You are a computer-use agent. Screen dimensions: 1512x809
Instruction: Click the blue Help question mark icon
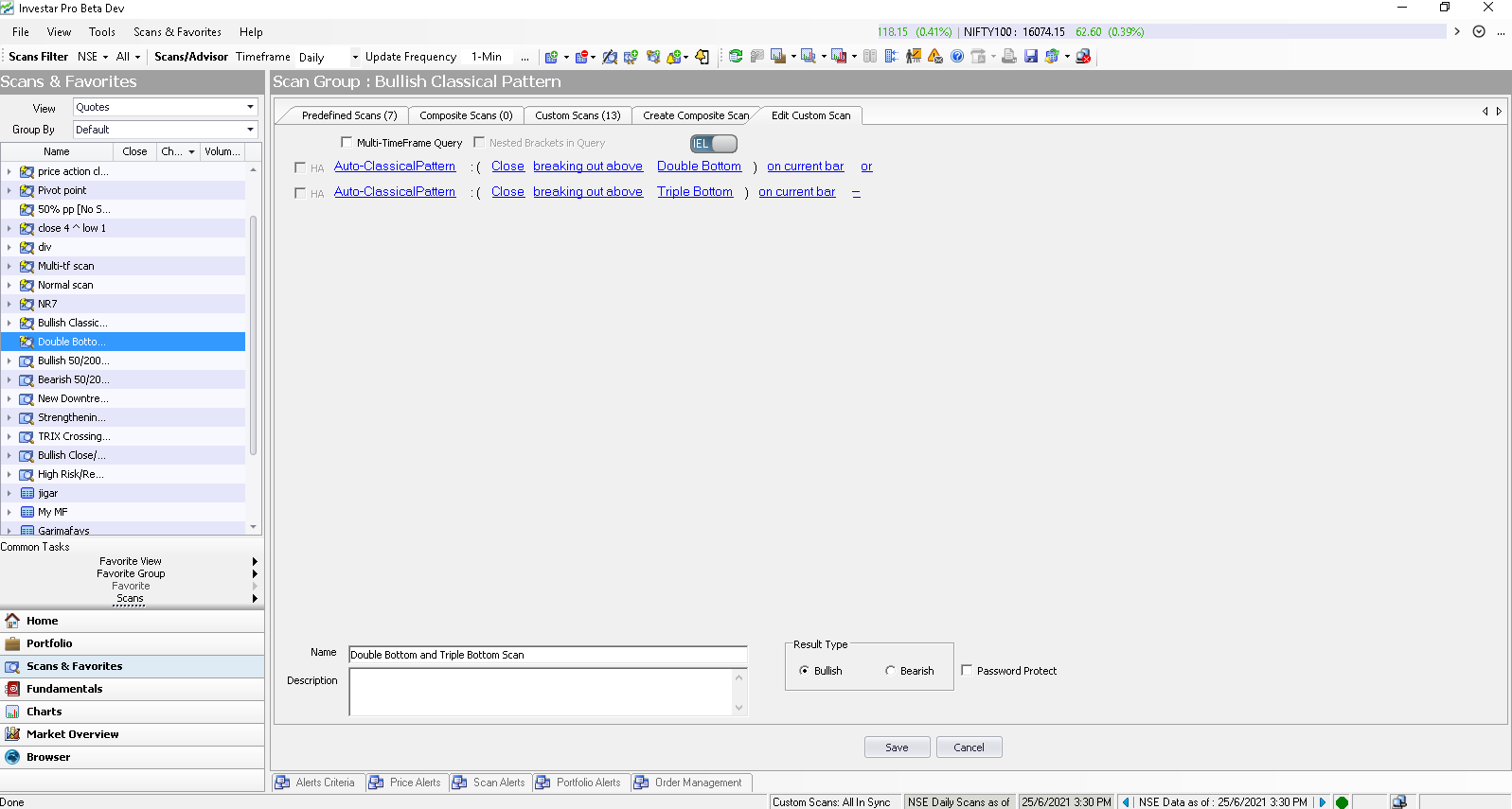pos(957,57)
